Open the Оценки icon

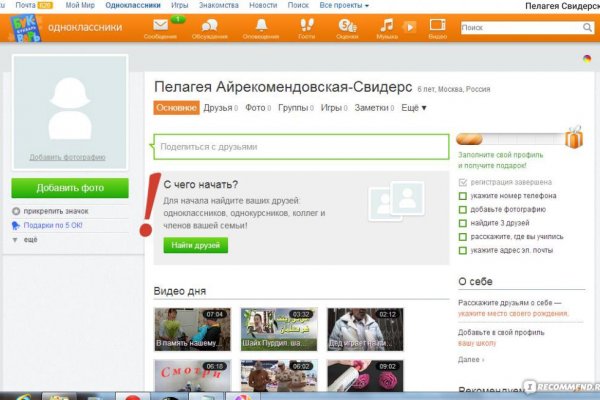[347, 24]
